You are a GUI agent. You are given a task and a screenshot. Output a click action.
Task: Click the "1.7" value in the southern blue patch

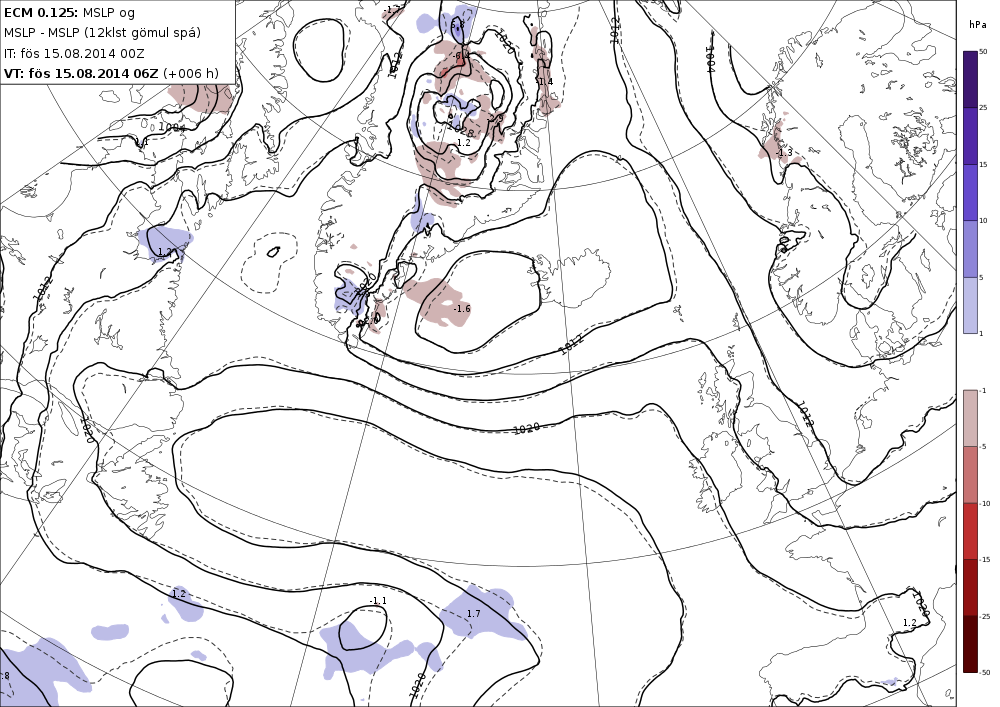[x=473, y=613]
